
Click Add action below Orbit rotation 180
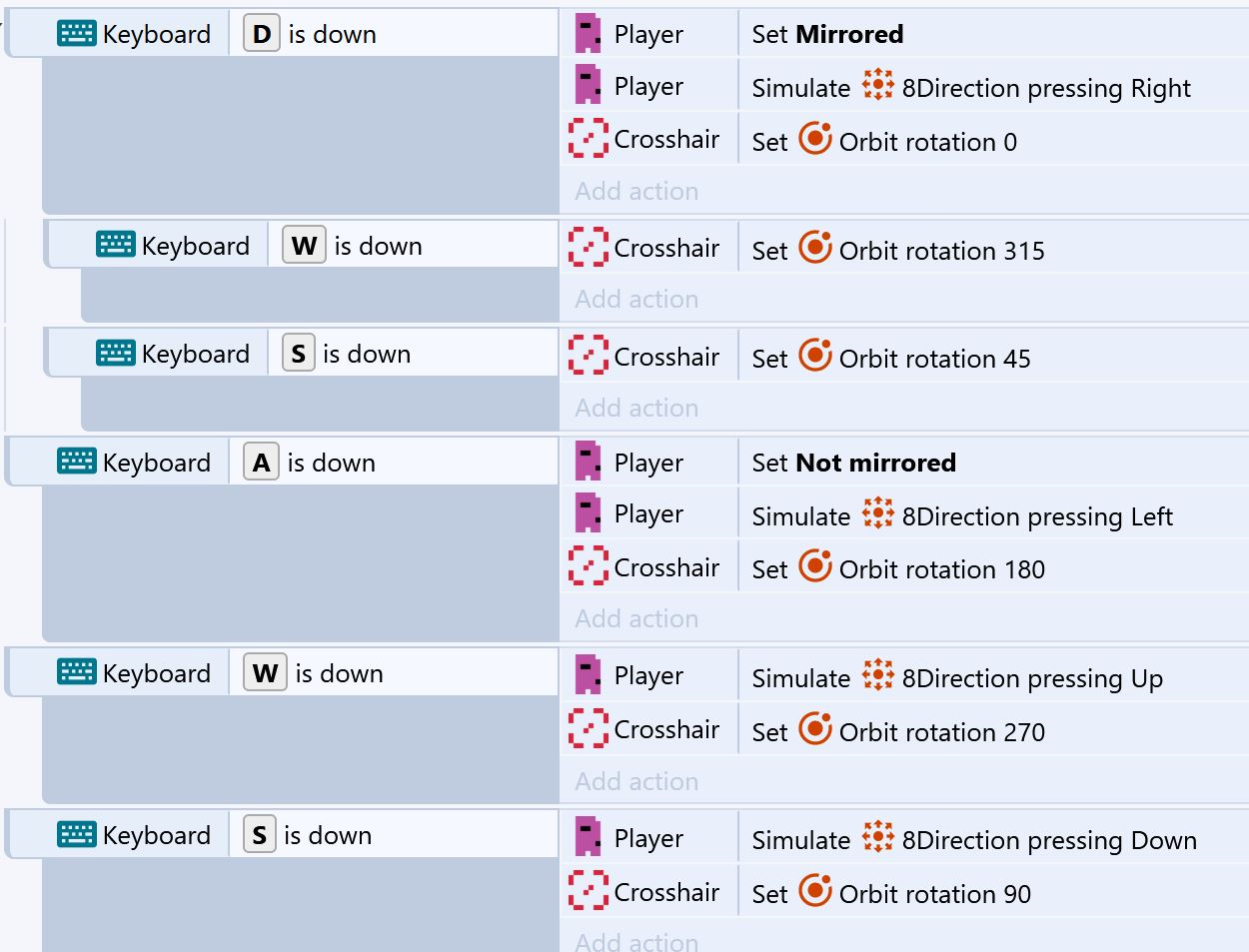tap(636, 618)
